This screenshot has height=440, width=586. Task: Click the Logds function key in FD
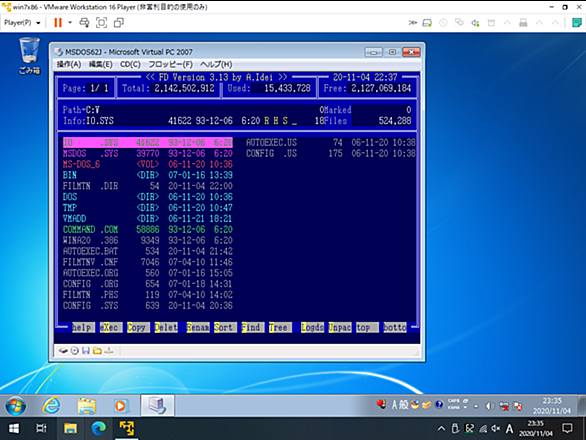(x=312, y=327)
